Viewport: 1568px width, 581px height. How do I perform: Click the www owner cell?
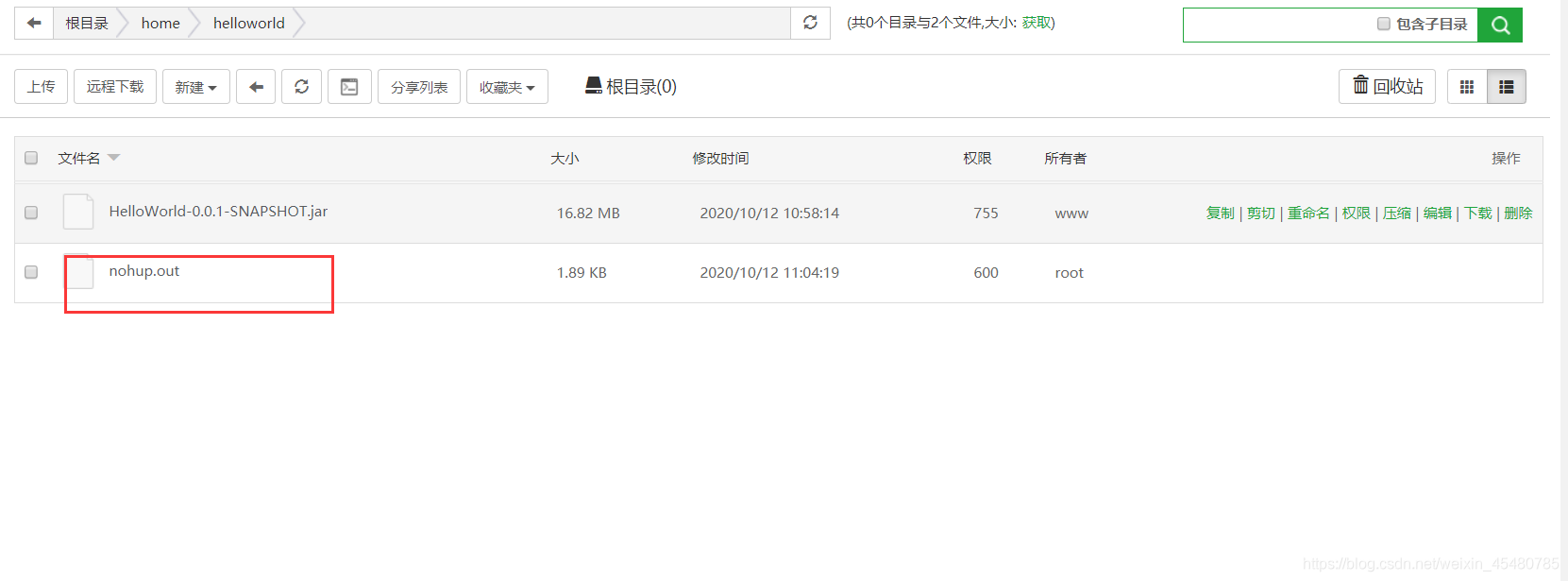tap(1071, 214)
